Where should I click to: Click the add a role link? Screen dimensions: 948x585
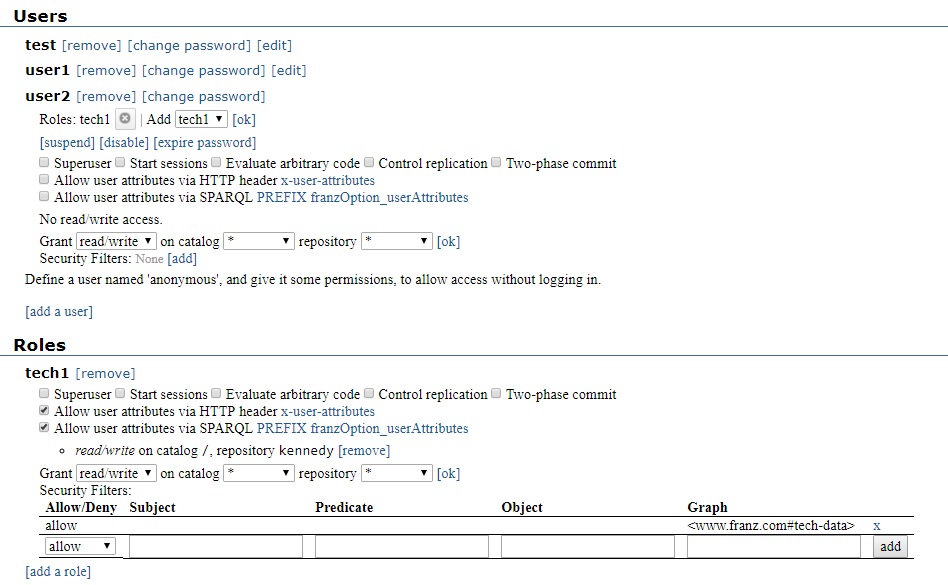(57, 571)
